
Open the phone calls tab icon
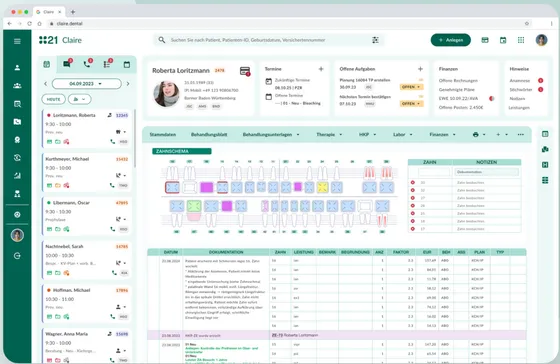click(x=87, y=64)
